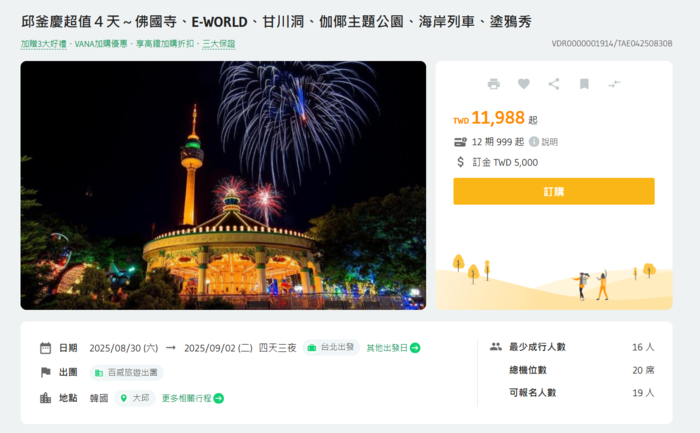This screenshot has width=700, height=433.
Task: Click the share icon
Action: tap(554, 84)
